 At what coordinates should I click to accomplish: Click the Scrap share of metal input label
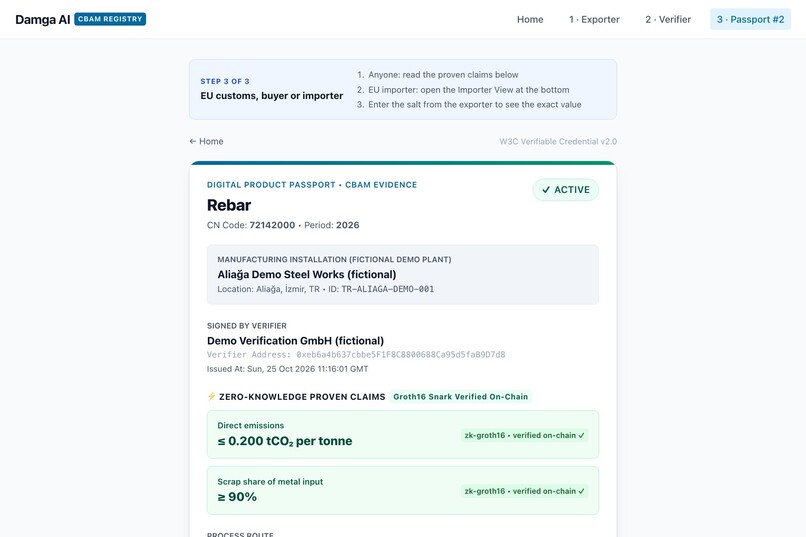pyautogui.click(x=270, y=482)
